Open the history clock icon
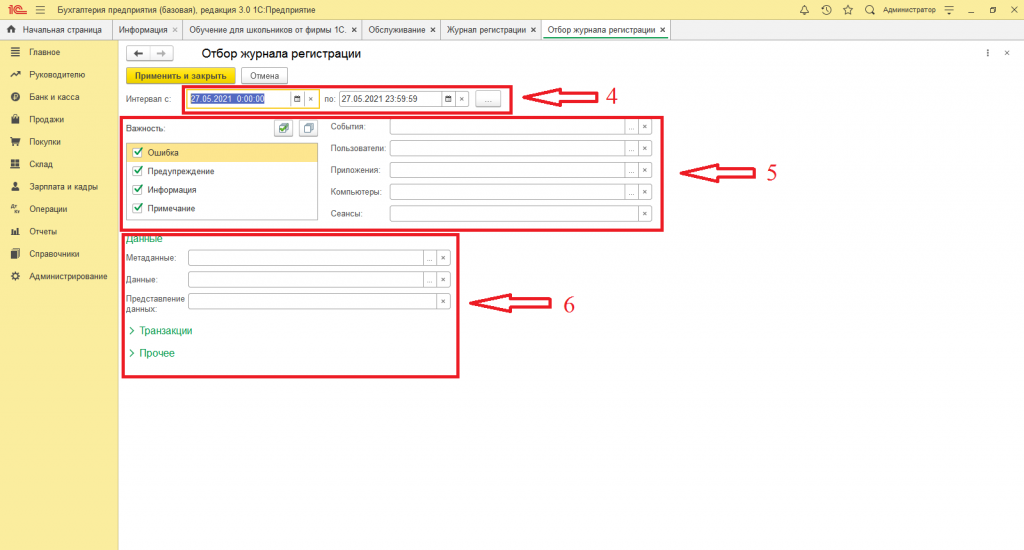Screen dimensions: 1024x550 826,10
